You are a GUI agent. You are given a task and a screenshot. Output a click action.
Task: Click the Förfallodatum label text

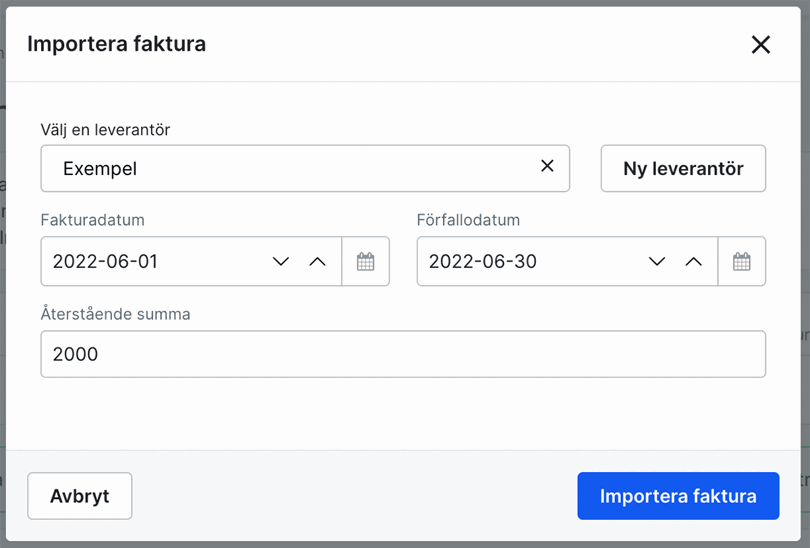468,220
